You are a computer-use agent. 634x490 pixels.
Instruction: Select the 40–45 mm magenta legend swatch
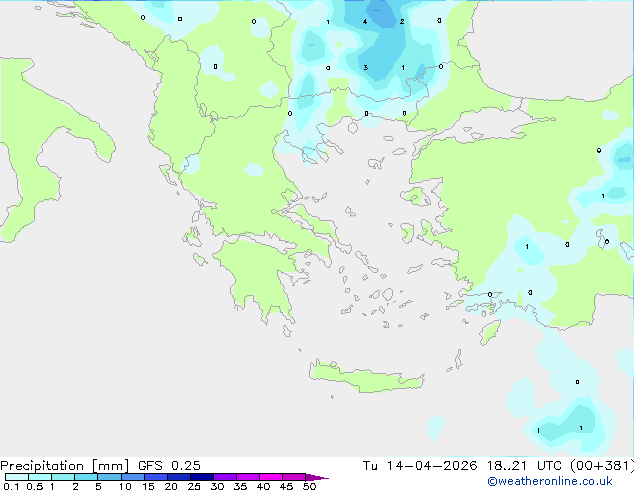(x=271, y=477)
